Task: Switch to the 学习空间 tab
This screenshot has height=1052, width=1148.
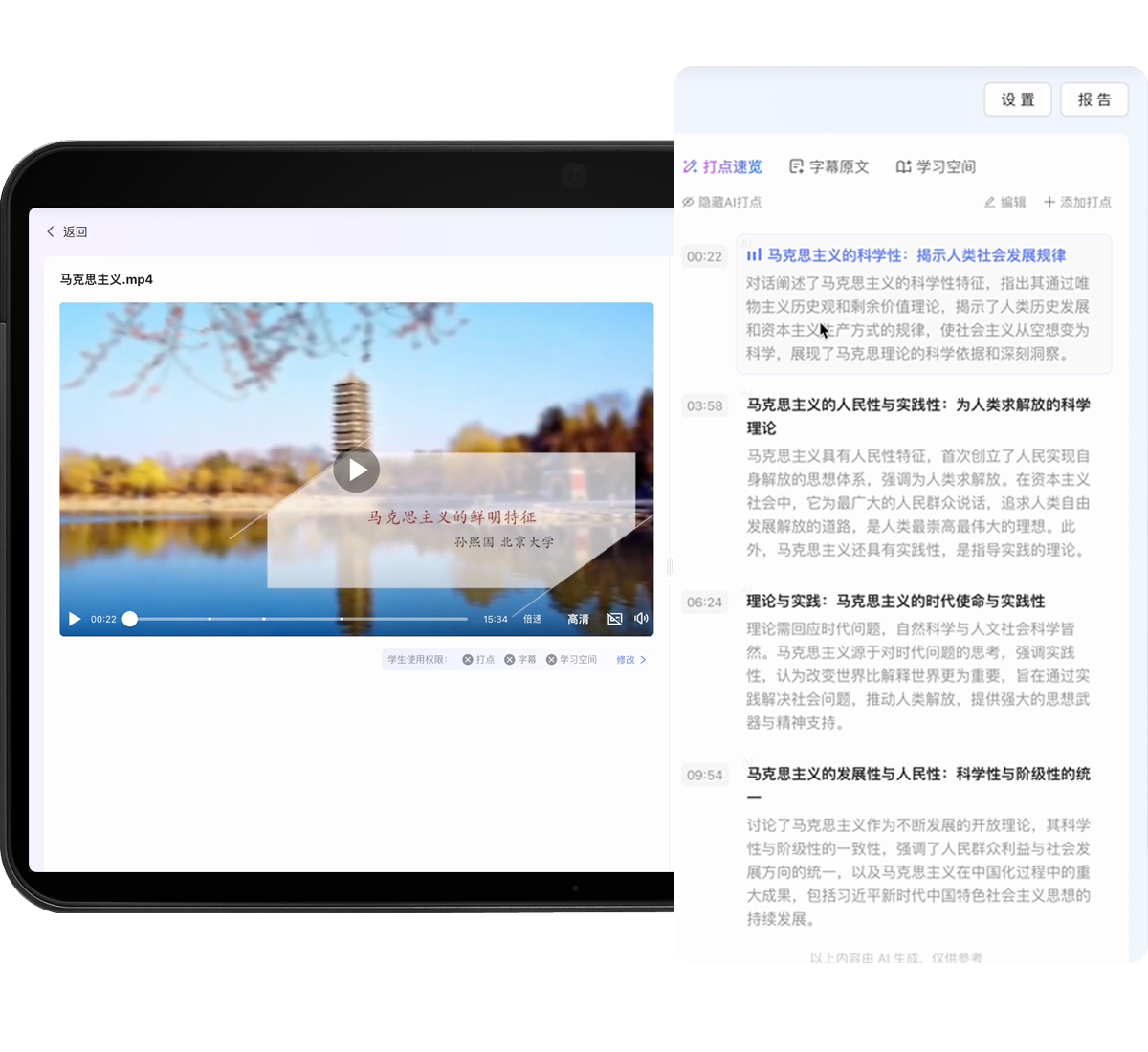Action: 936,166
